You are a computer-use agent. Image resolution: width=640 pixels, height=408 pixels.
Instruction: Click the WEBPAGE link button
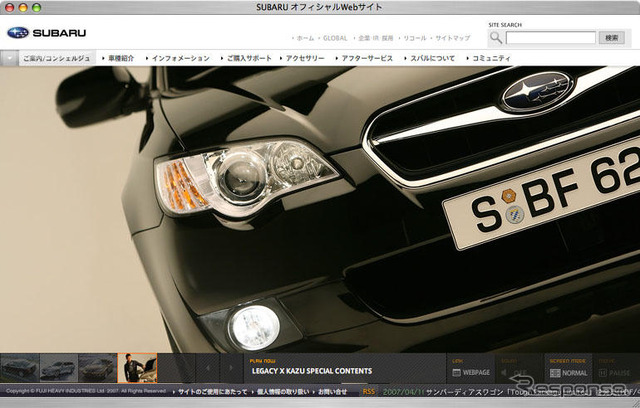coord(471,373)
